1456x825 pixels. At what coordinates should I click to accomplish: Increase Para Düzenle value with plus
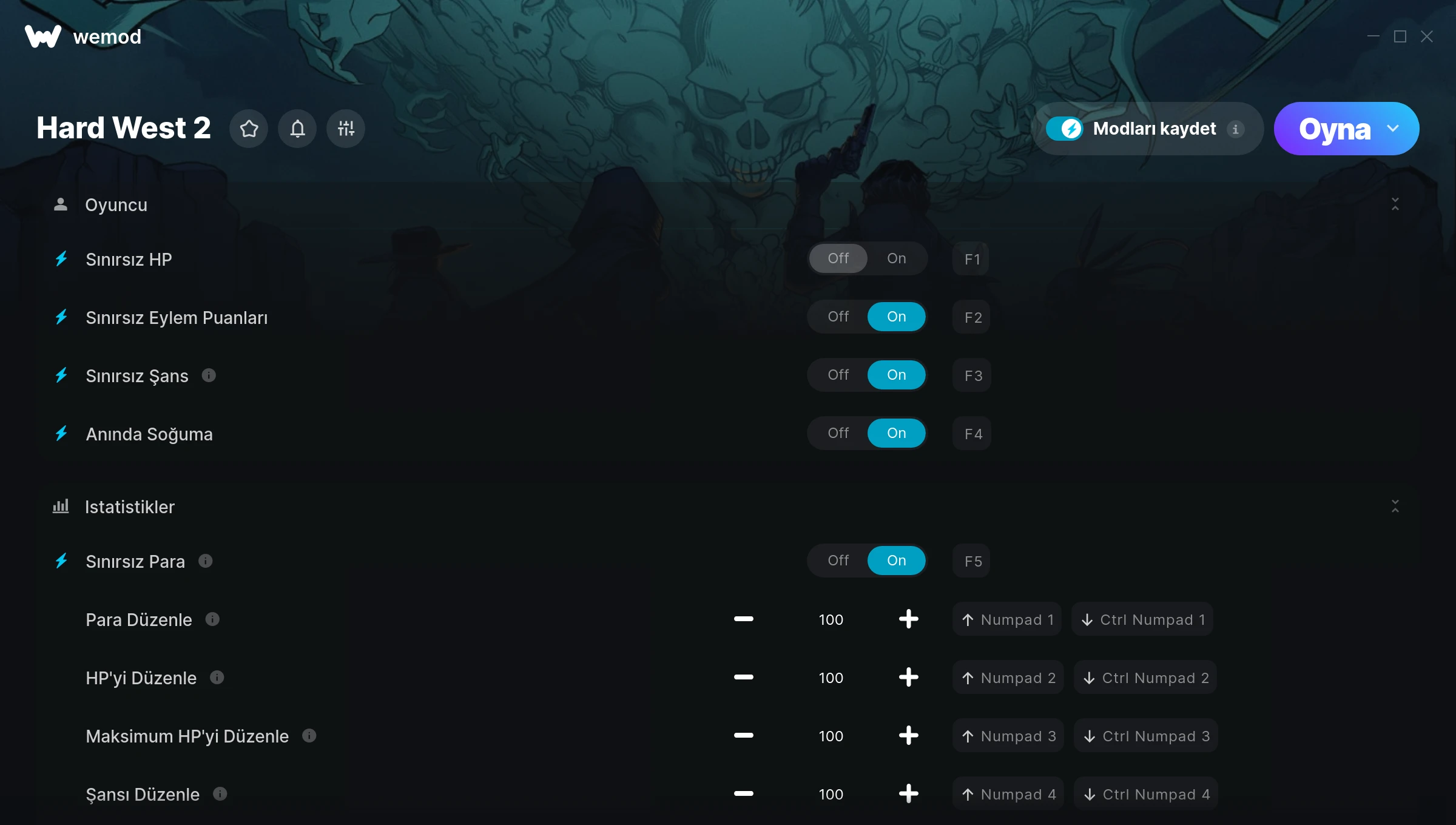908,619
